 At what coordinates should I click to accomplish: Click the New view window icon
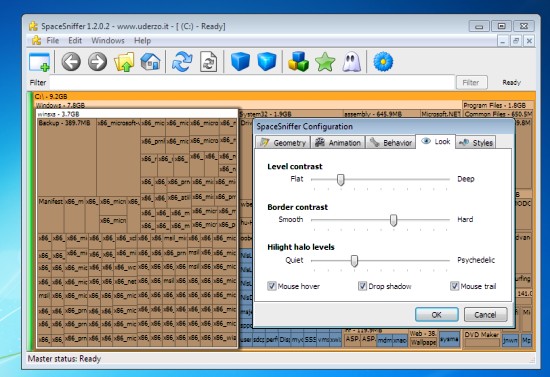(39, 62)
